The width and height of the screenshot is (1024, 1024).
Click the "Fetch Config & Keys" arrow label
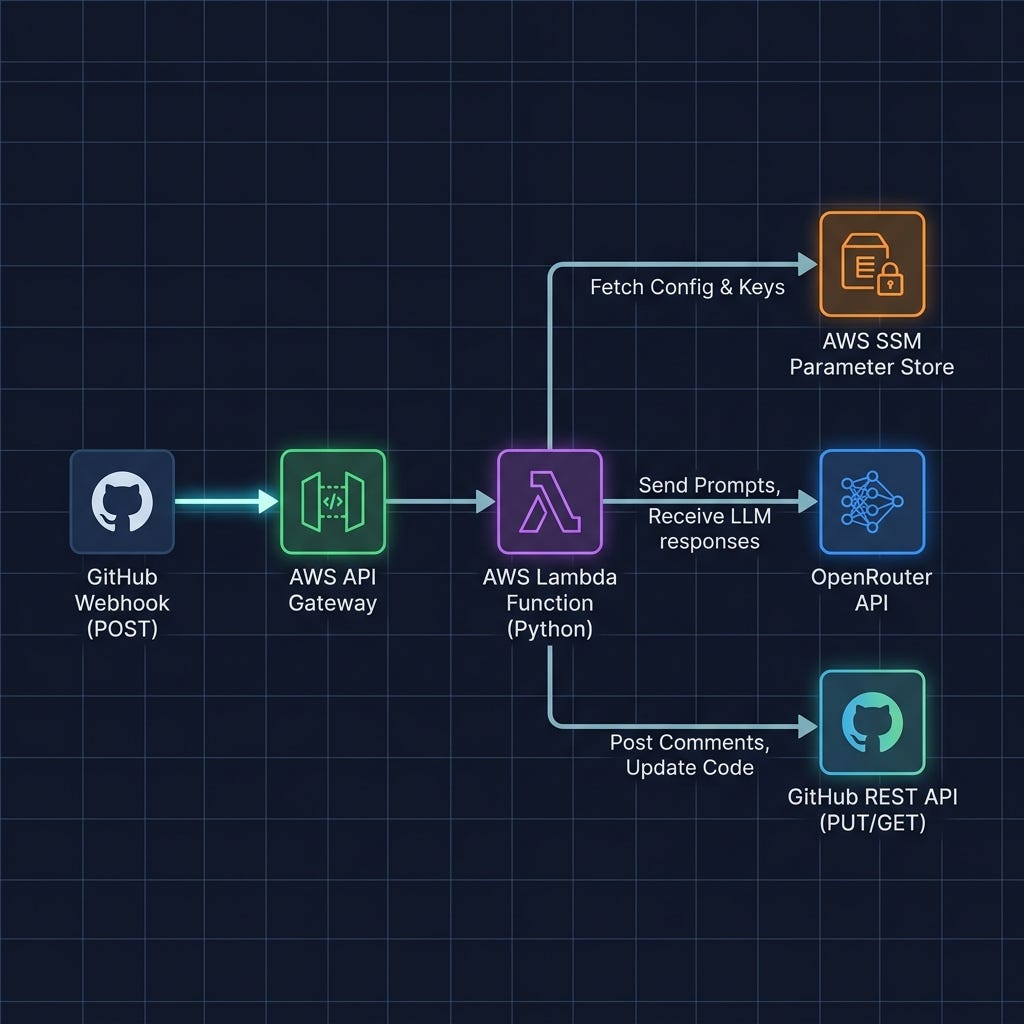pyautogui.click(x=687, y=287)
